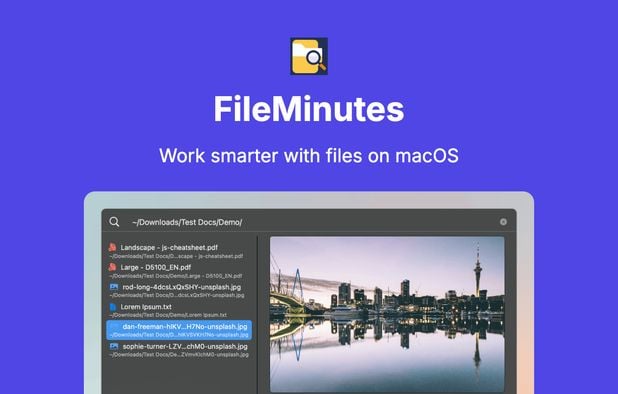
Task: Click the PDF icon beside Landscape - js-cheatsheet.pdf
Action: coord(113,247)
